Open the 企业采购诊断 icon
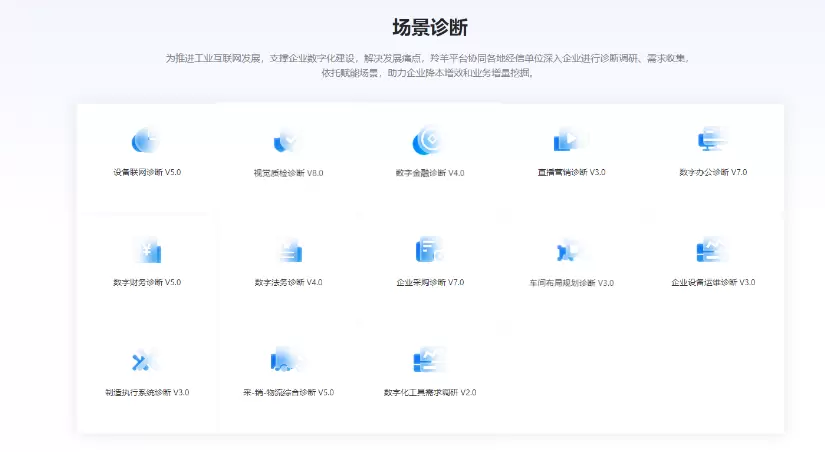 tap(429, 250)
